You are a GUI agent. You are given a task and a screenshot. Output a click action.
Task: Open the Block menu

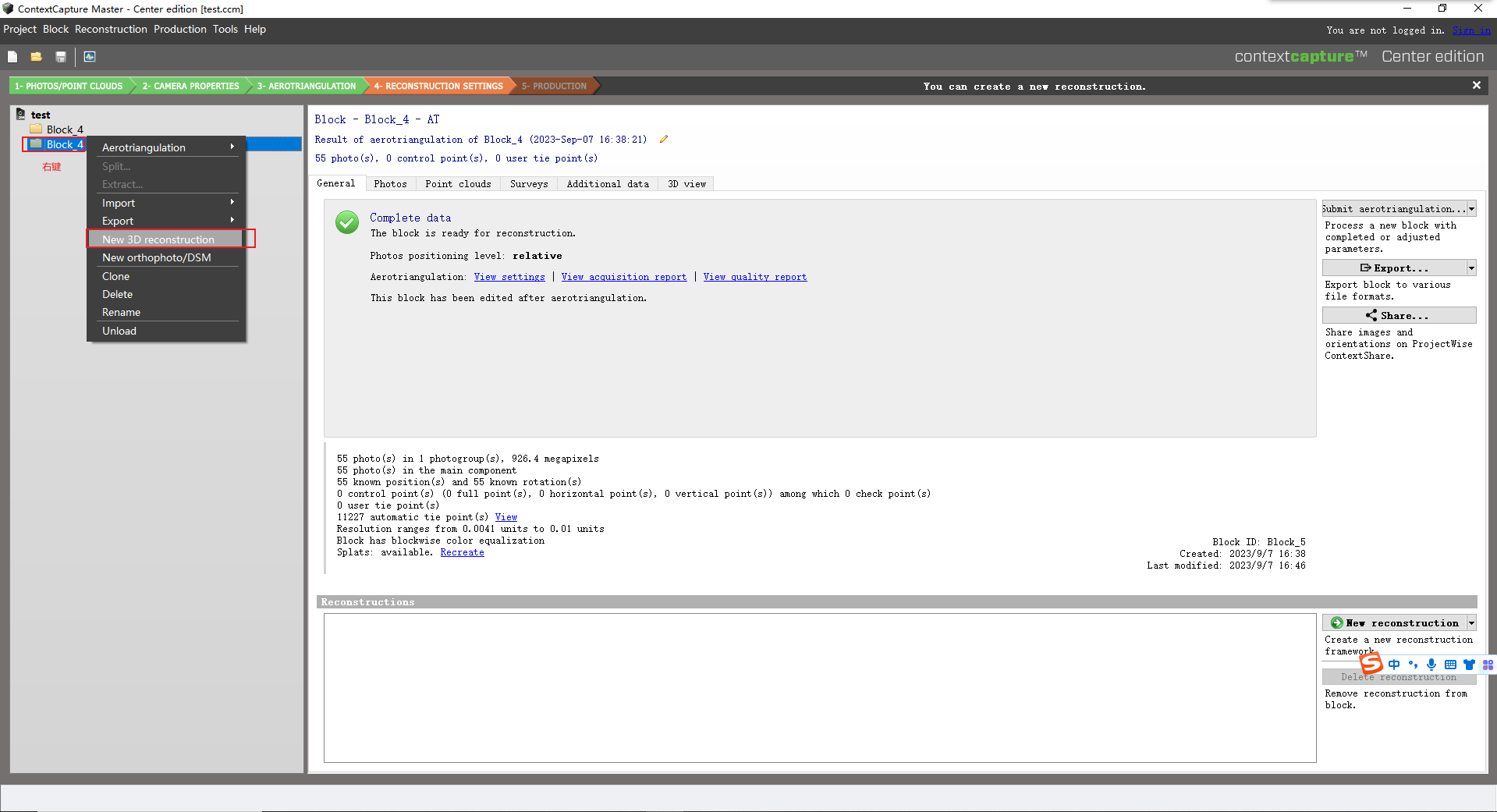(55, 29)
